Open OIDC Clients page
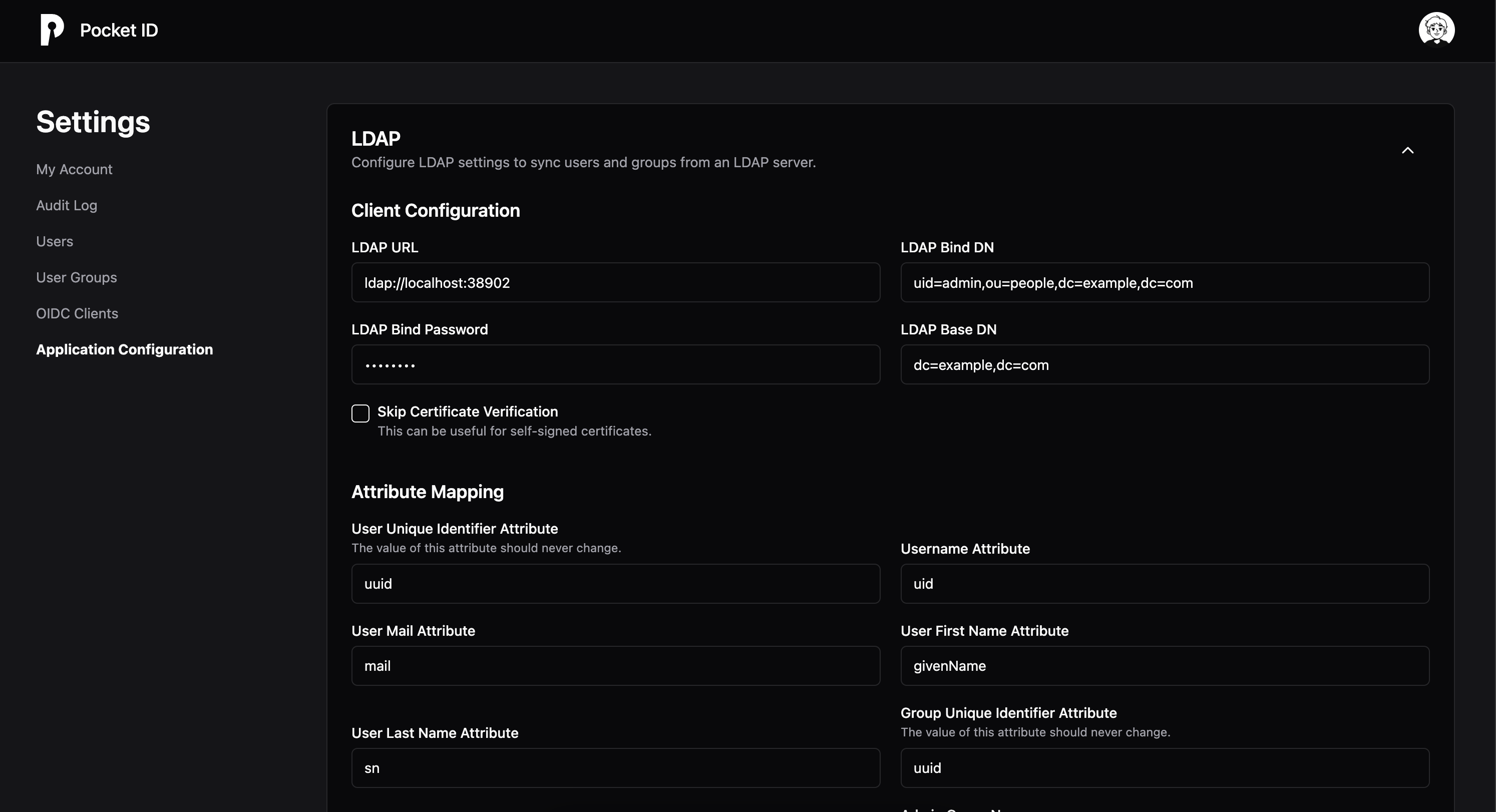This screenshot has height=812, width=1496. tap(77, 313)
